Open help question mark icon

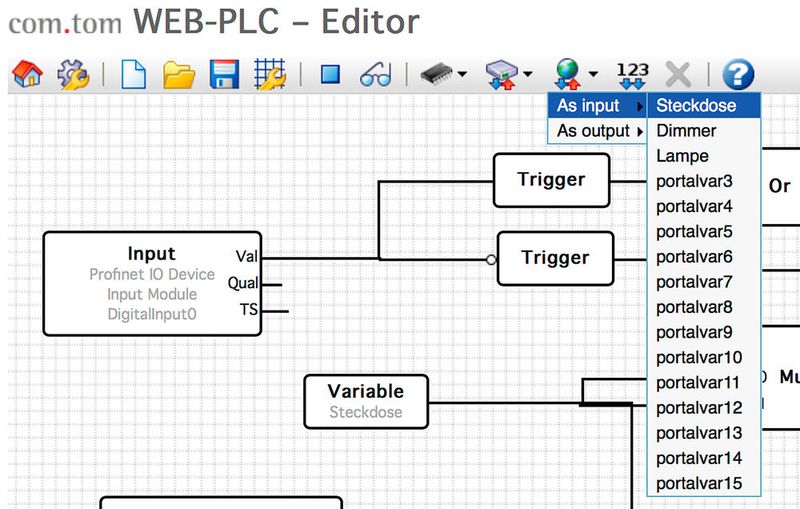[738, 74]
